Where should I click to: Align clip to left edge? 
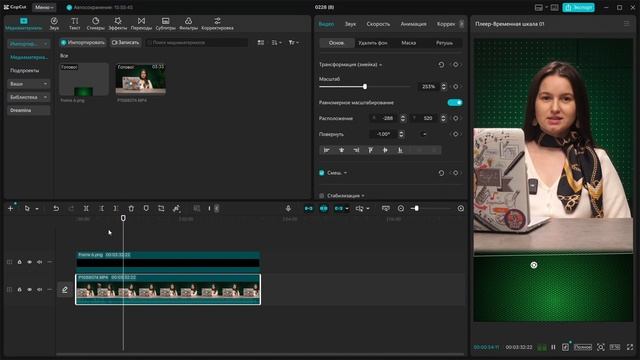pyautogui.click(x=327, y=150)
